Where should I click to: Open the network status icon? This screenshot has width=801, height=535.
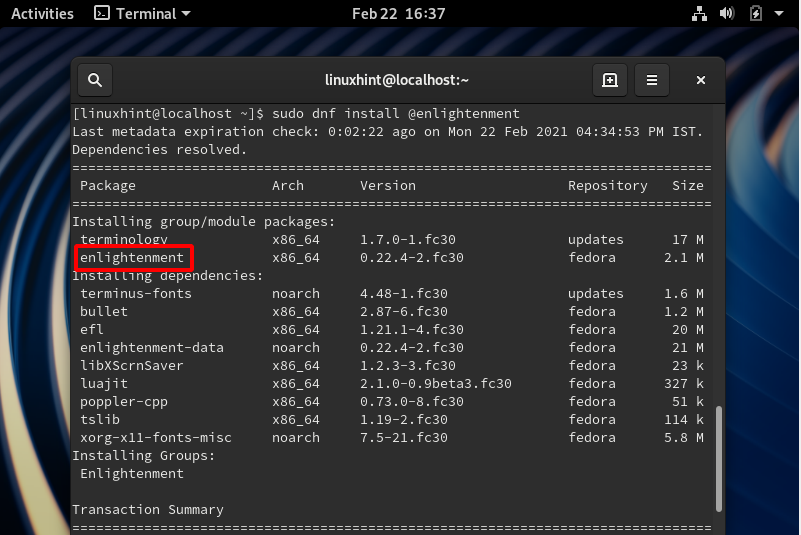click(699, 13)
